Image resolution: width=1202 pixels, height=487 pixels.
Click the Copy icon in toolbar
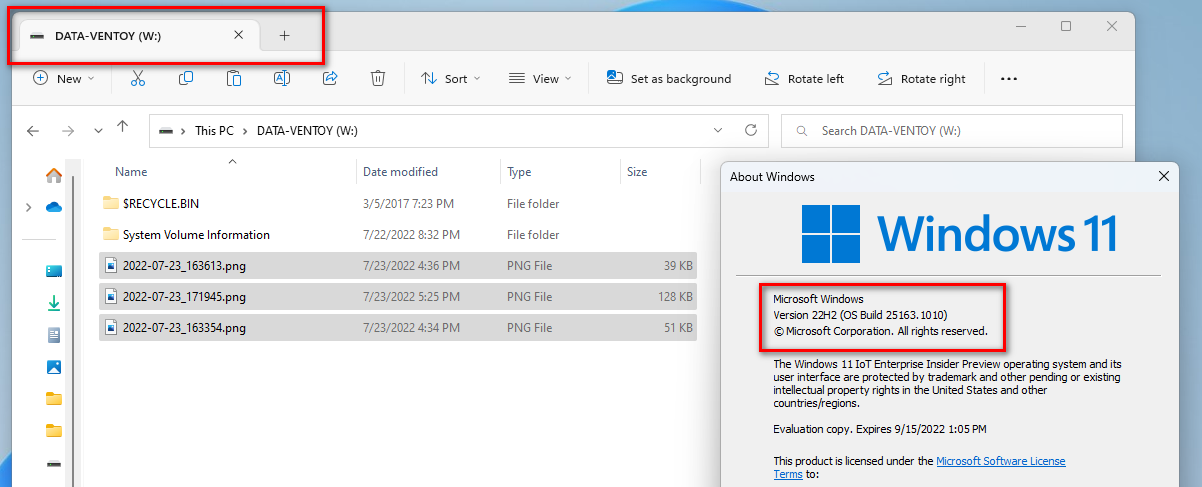coord(186,78)
